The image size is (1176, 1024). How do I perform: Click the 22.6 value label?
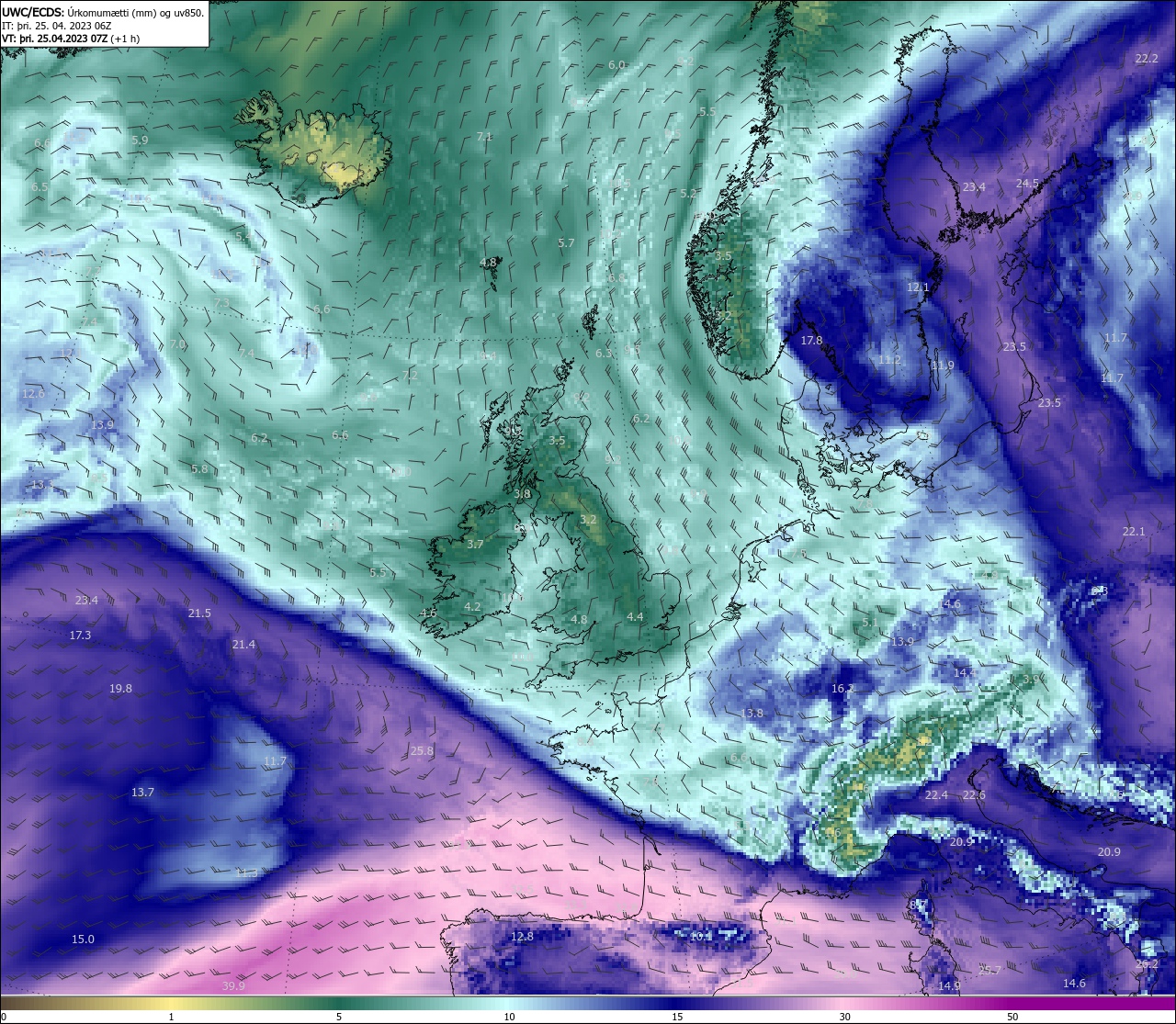tap(974, 794)
